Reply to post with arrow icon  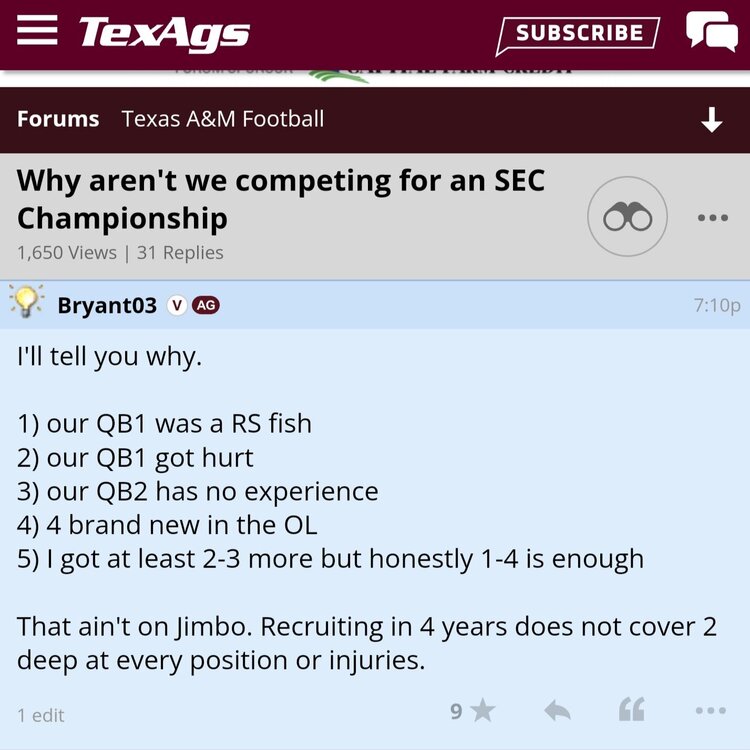557,711
